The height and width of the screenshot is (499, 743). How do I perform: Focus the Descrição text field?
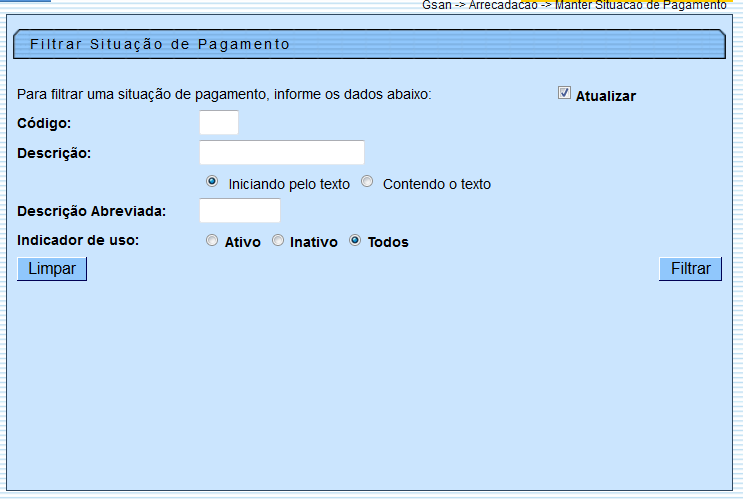[x=282, y=153]
